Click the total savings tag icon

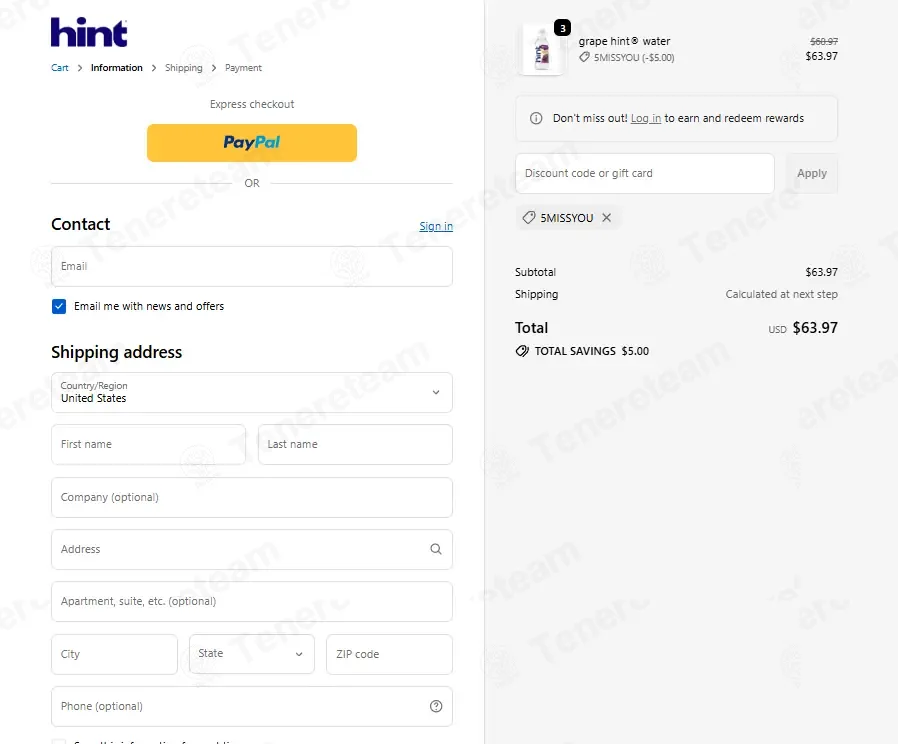click(x=522, y=351)
